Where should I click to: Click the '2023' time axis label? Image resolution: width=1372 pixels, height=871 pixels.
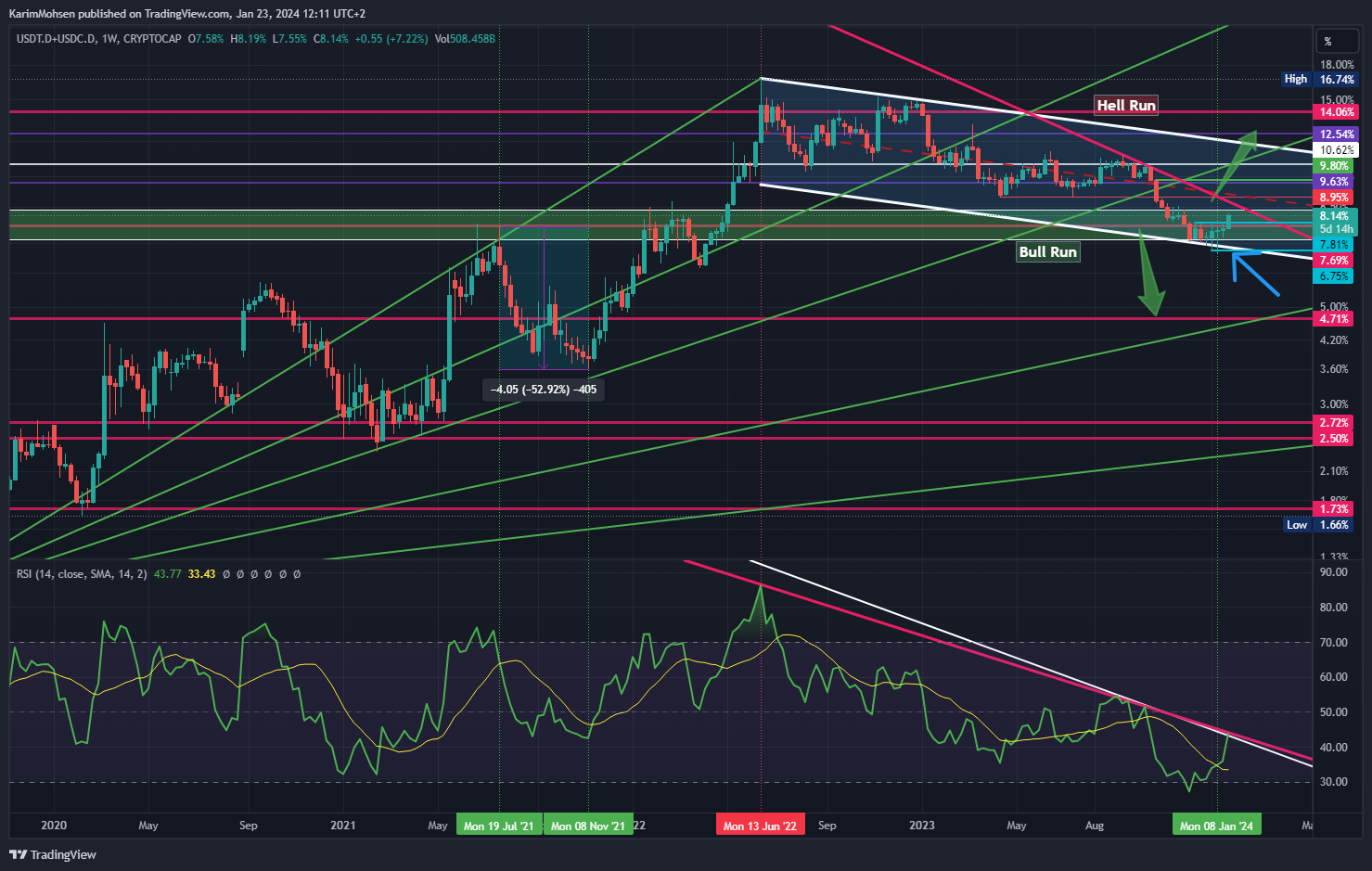922,826
